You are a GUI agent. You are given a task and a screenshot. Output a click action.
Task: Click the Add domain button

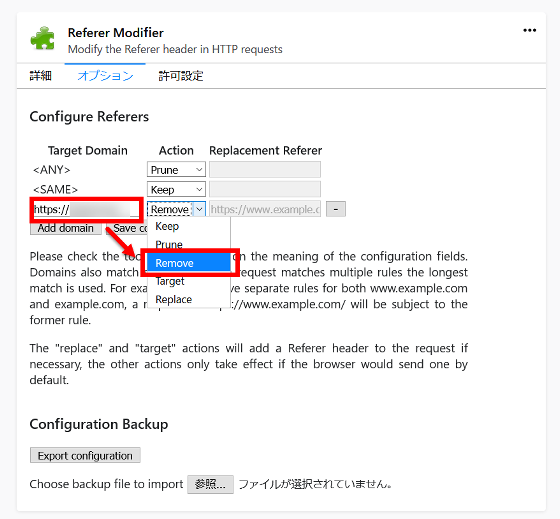(66, 228)
